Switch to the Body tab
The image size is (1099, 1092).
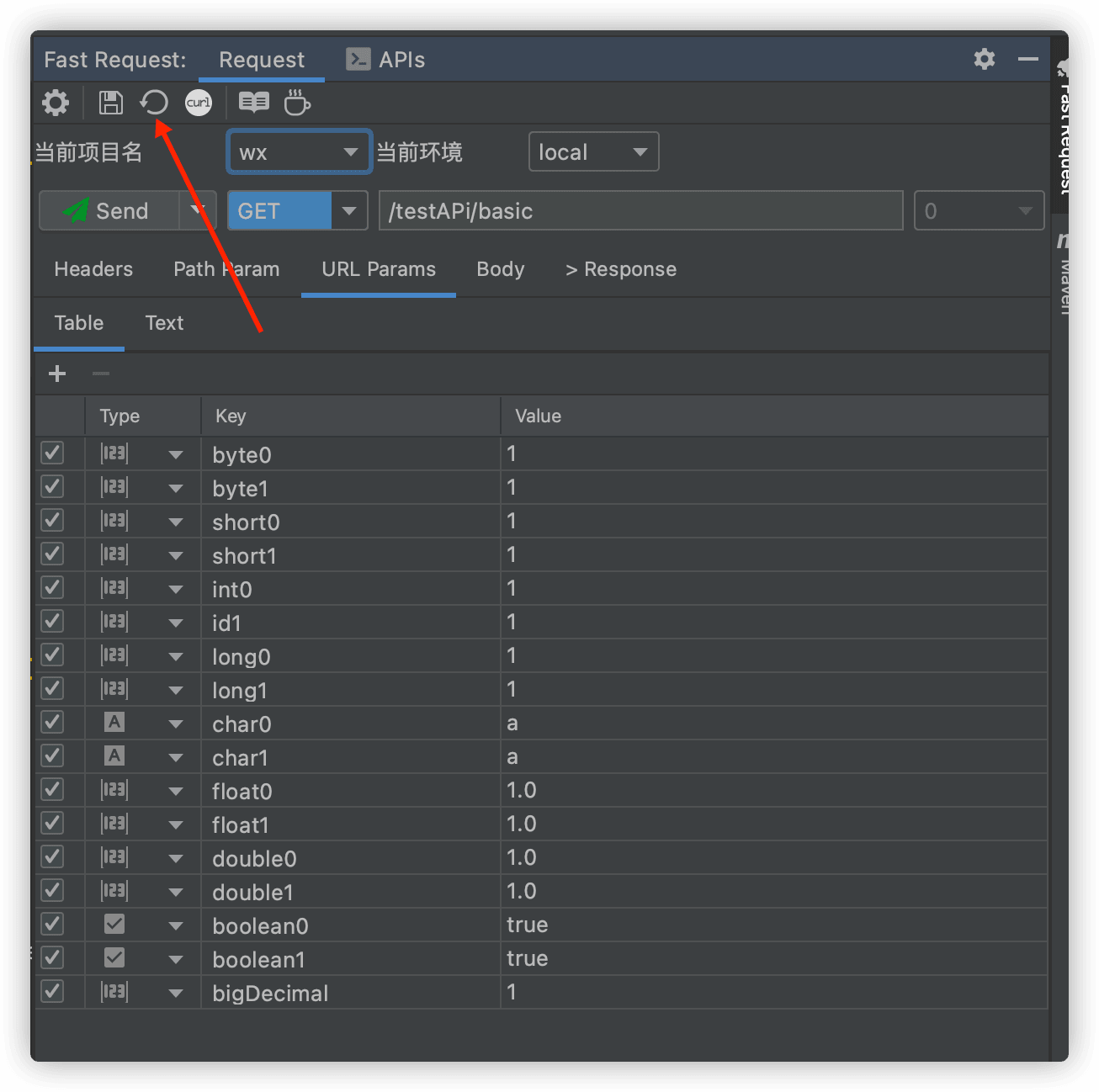click(x=500, y=269)
